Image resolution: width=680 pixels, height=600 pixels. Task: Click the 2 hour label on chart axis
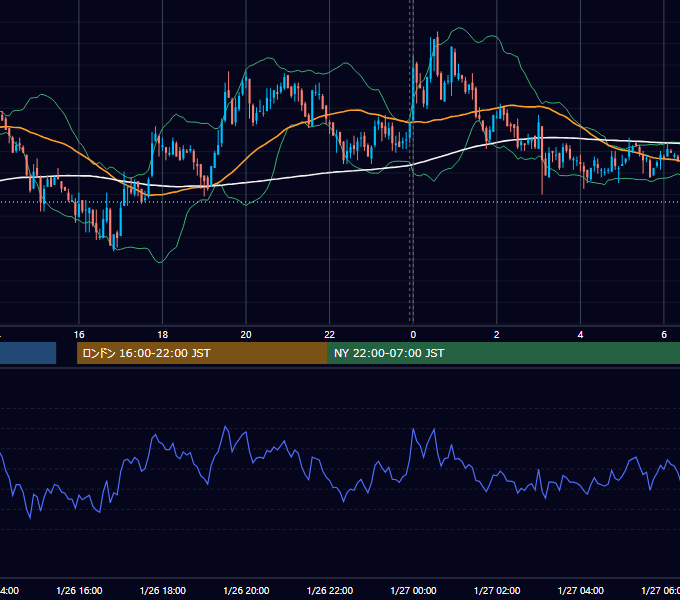(497, 335)
